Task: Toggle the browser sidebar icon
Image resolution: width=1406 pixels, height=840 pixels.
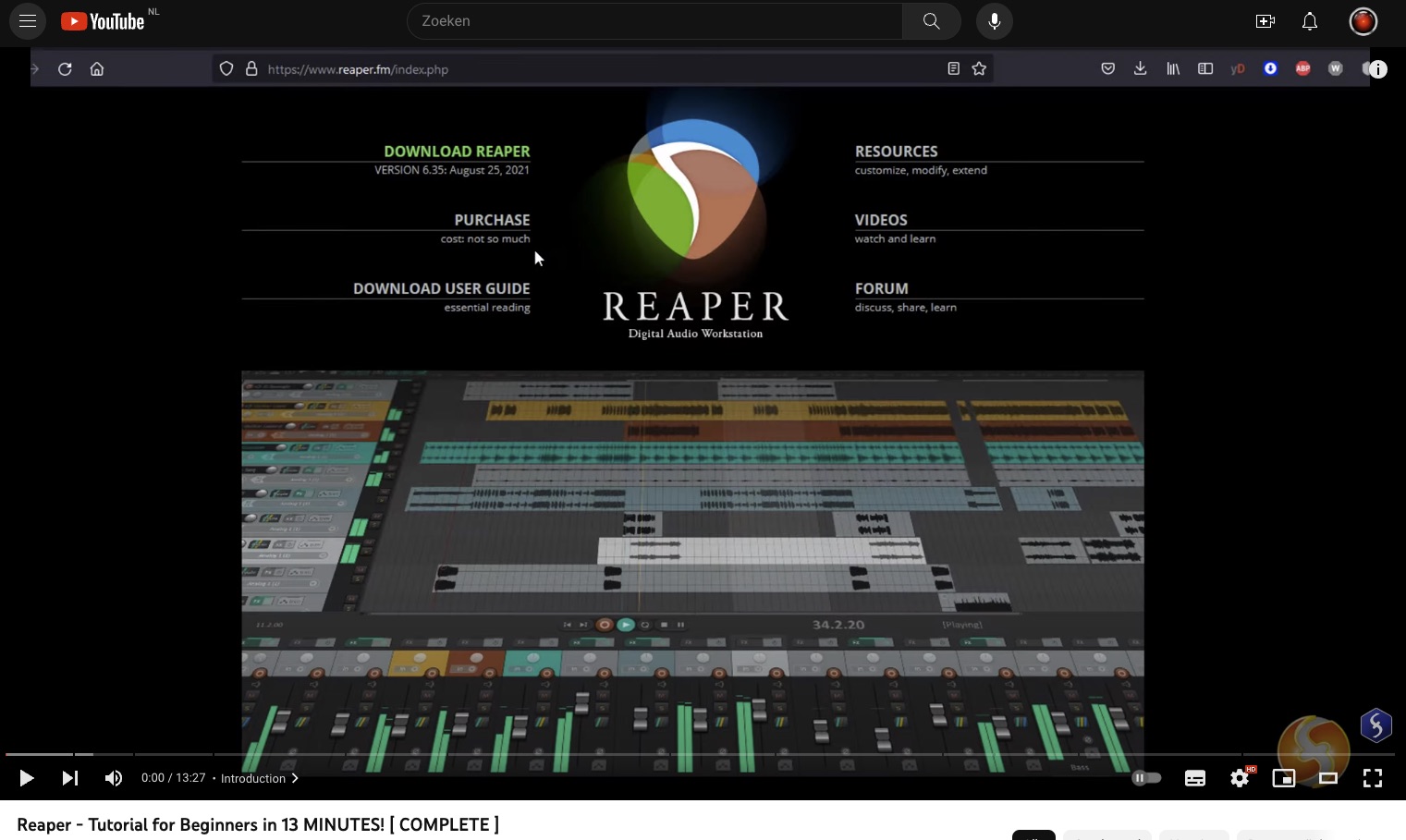Action: (1205, 68)
